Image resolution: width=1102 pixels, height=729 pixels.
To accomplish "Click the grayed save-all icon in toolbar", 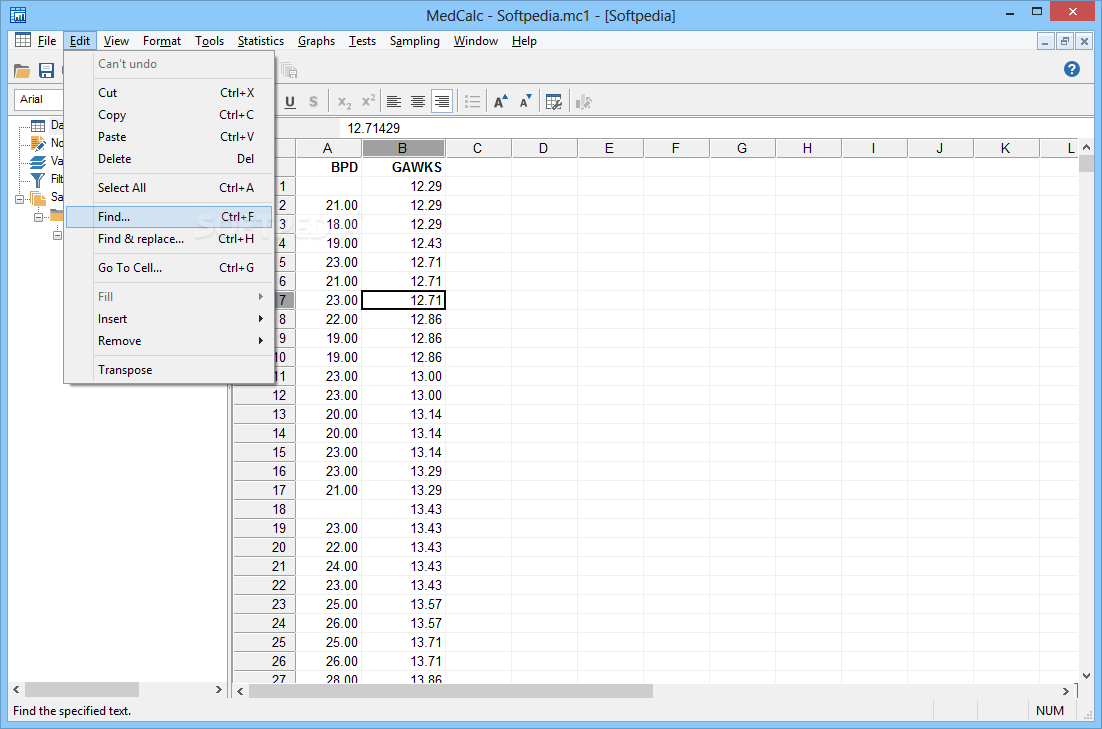I will [289, 70].
